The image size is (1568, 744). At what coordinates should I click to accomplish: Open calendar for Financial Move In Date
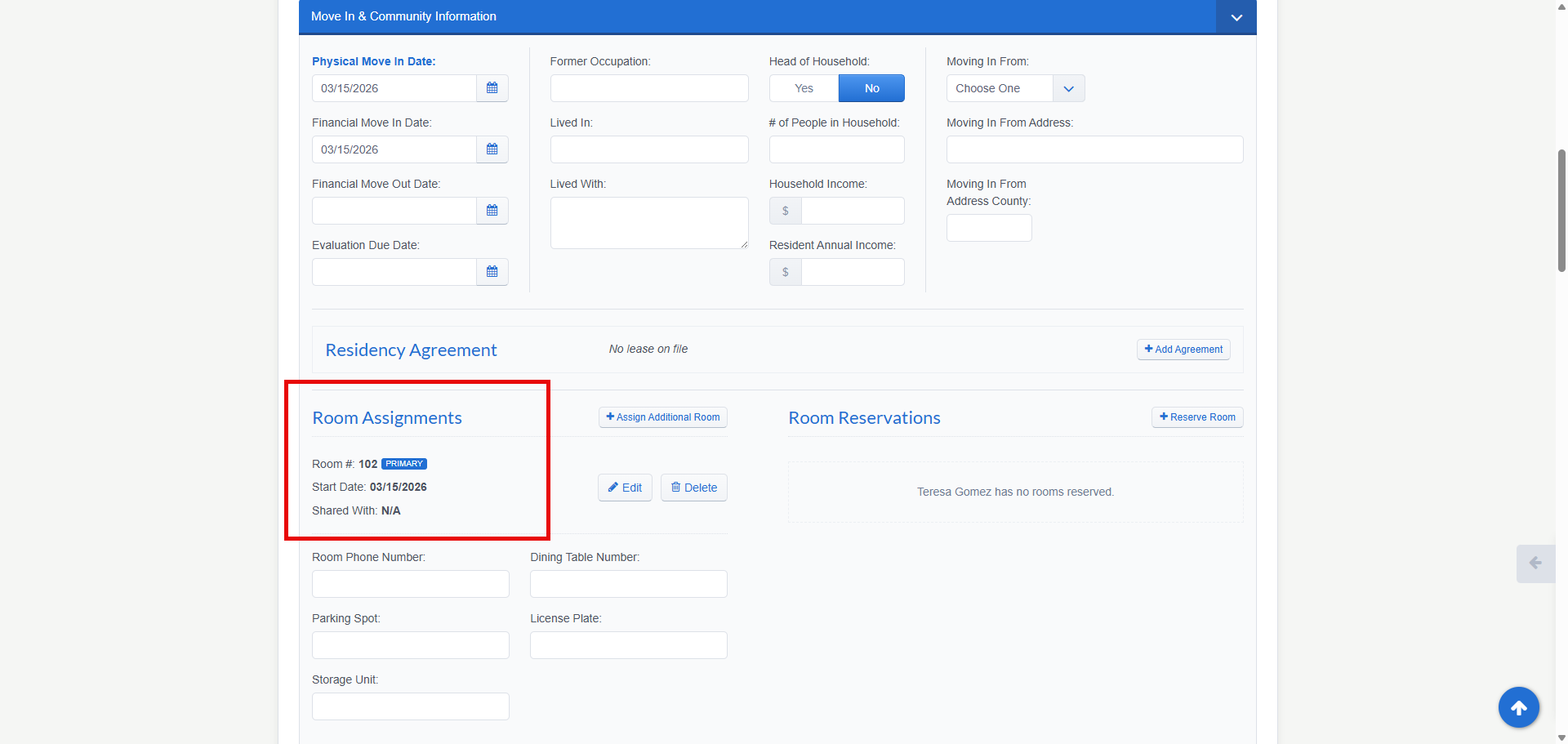click(492, 149)
